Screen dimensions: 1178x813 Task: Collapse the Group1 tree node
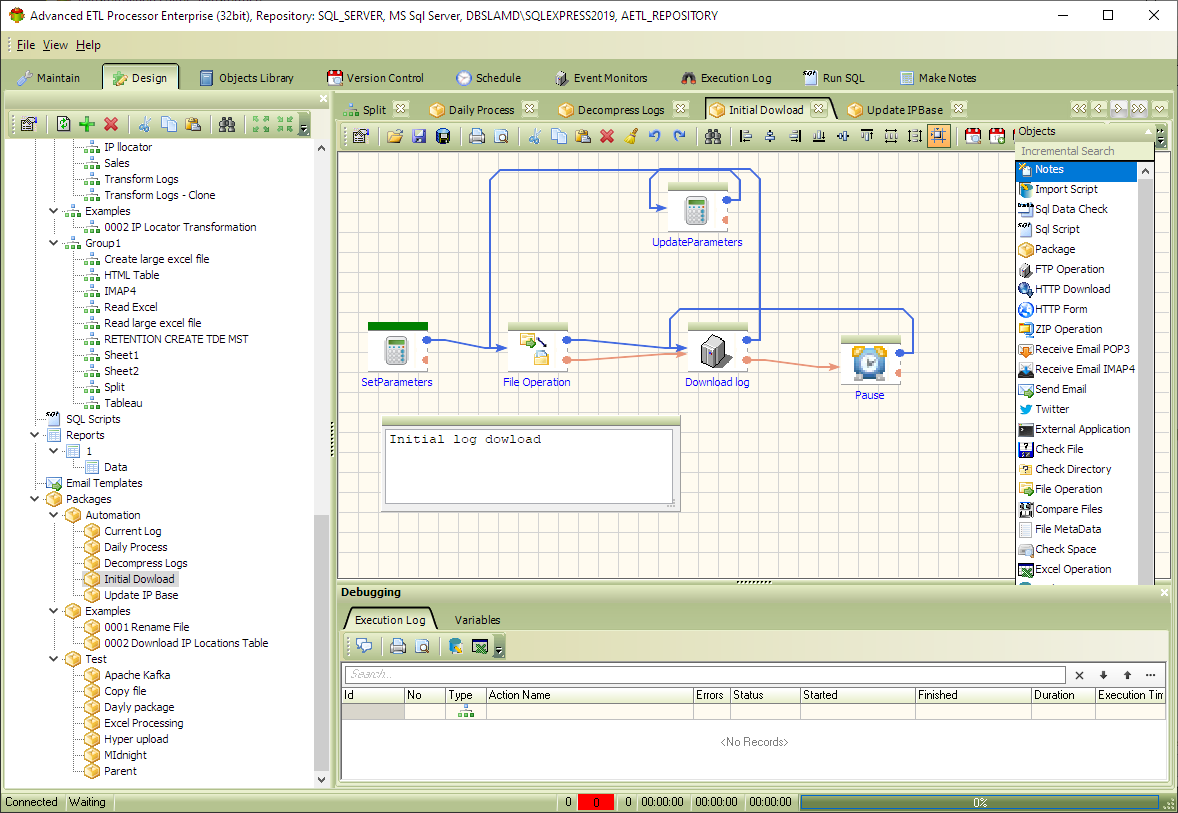[x=53, y=243]
